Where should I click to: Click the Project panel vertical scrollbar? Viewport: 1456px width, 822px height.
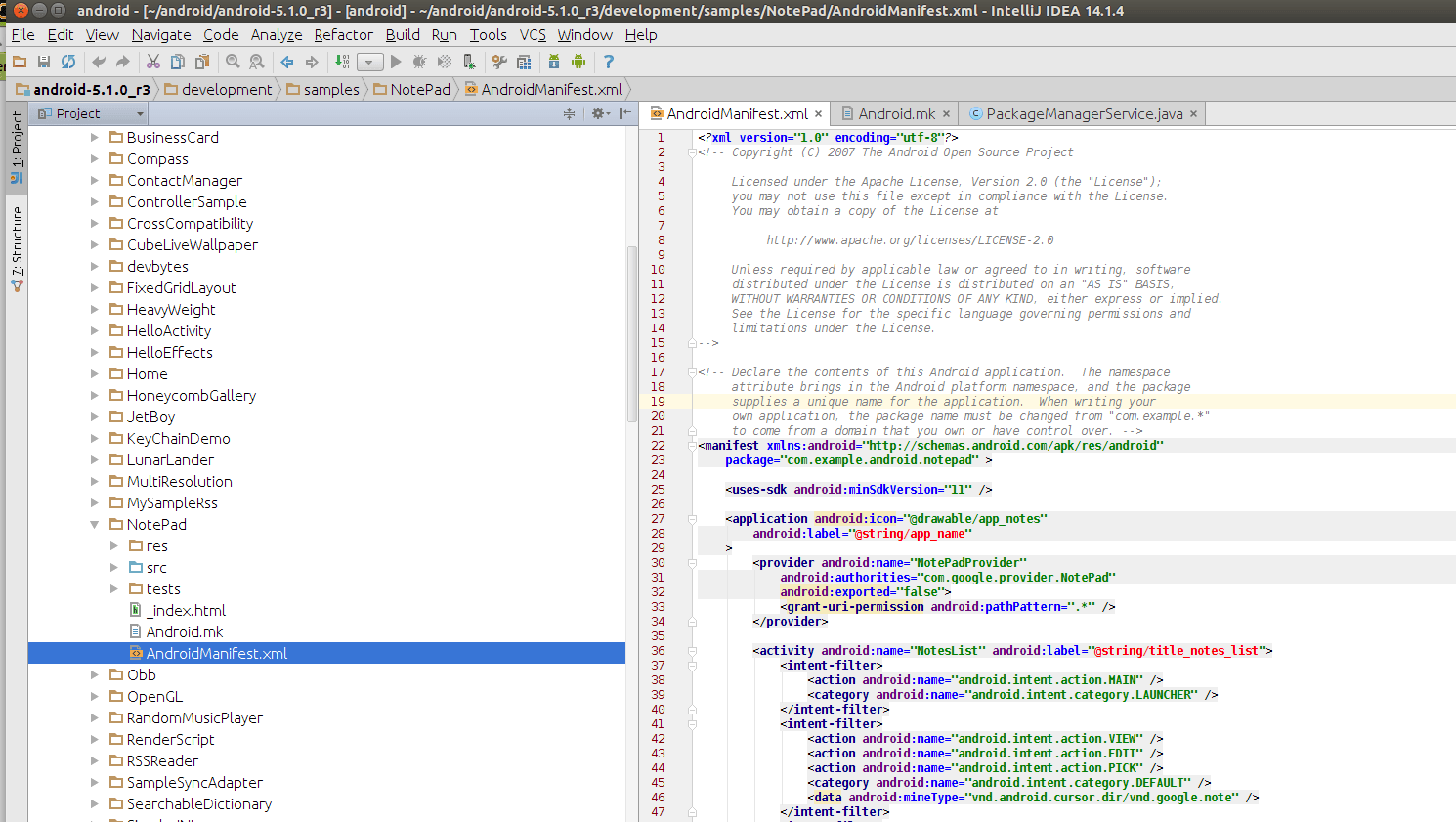632,332
